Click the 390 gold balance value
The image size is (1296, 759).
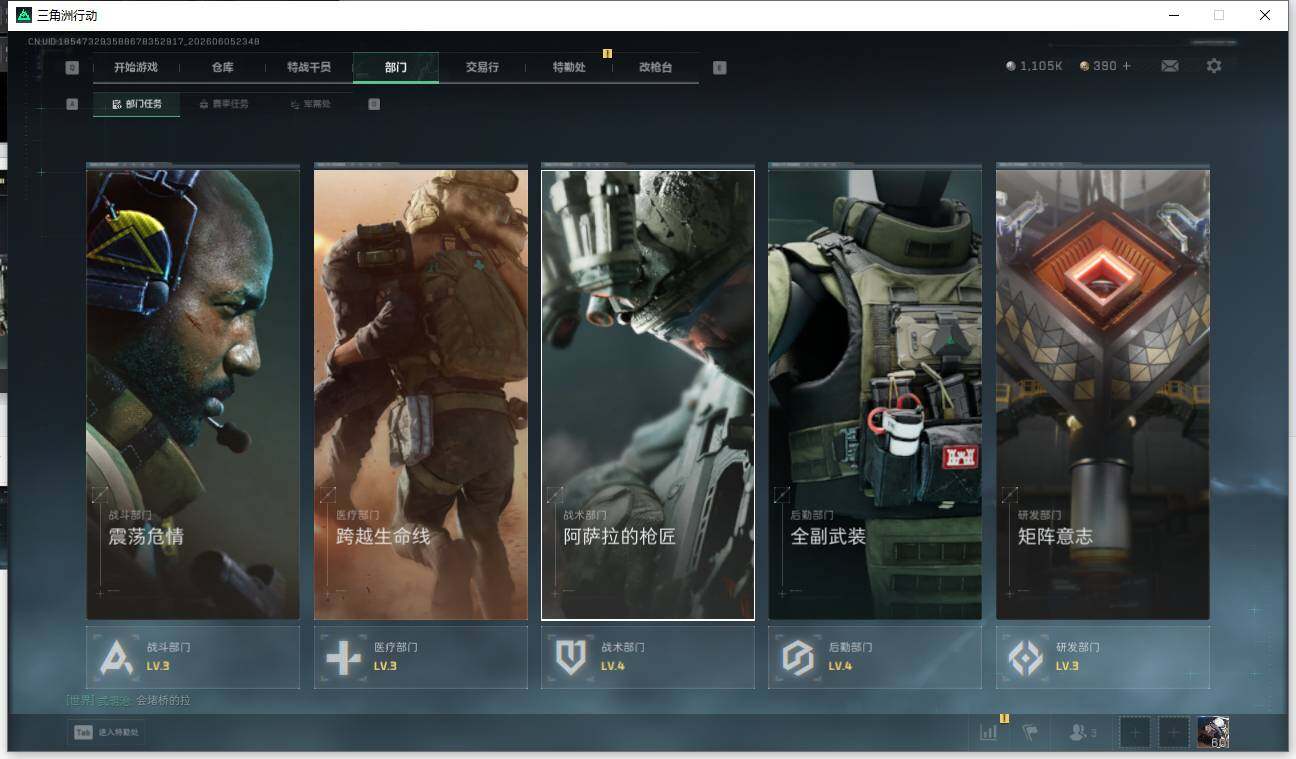[1105, 66]
